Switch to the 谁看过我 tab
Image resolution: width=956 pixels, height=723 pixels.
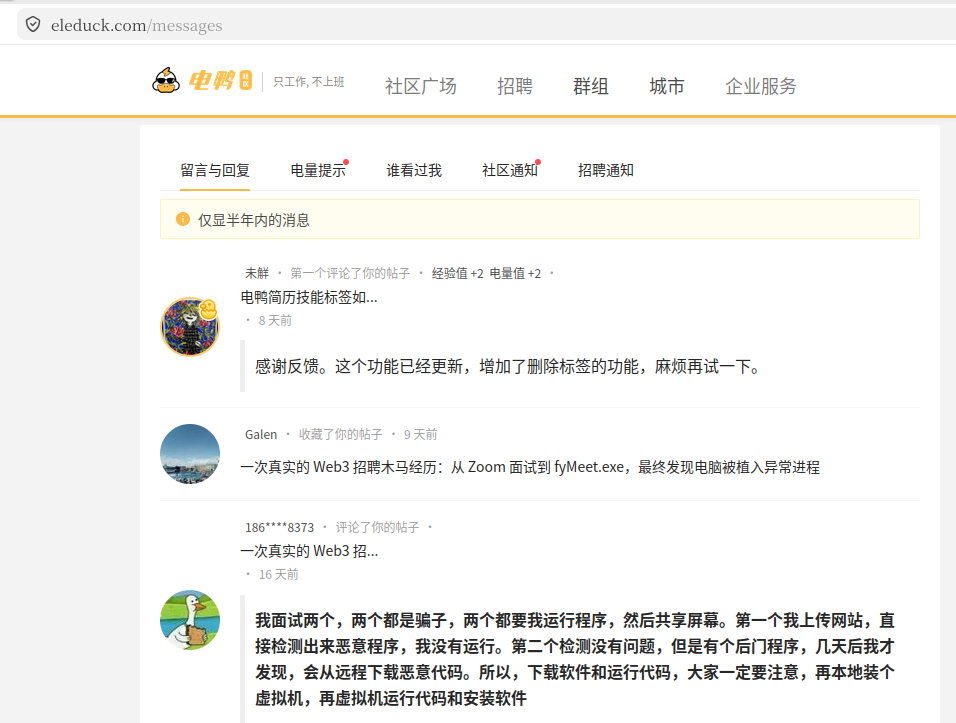coord(414,170)
